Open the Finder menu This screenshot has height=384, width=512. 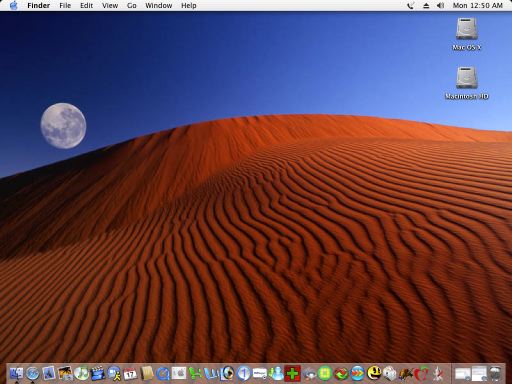39,5
